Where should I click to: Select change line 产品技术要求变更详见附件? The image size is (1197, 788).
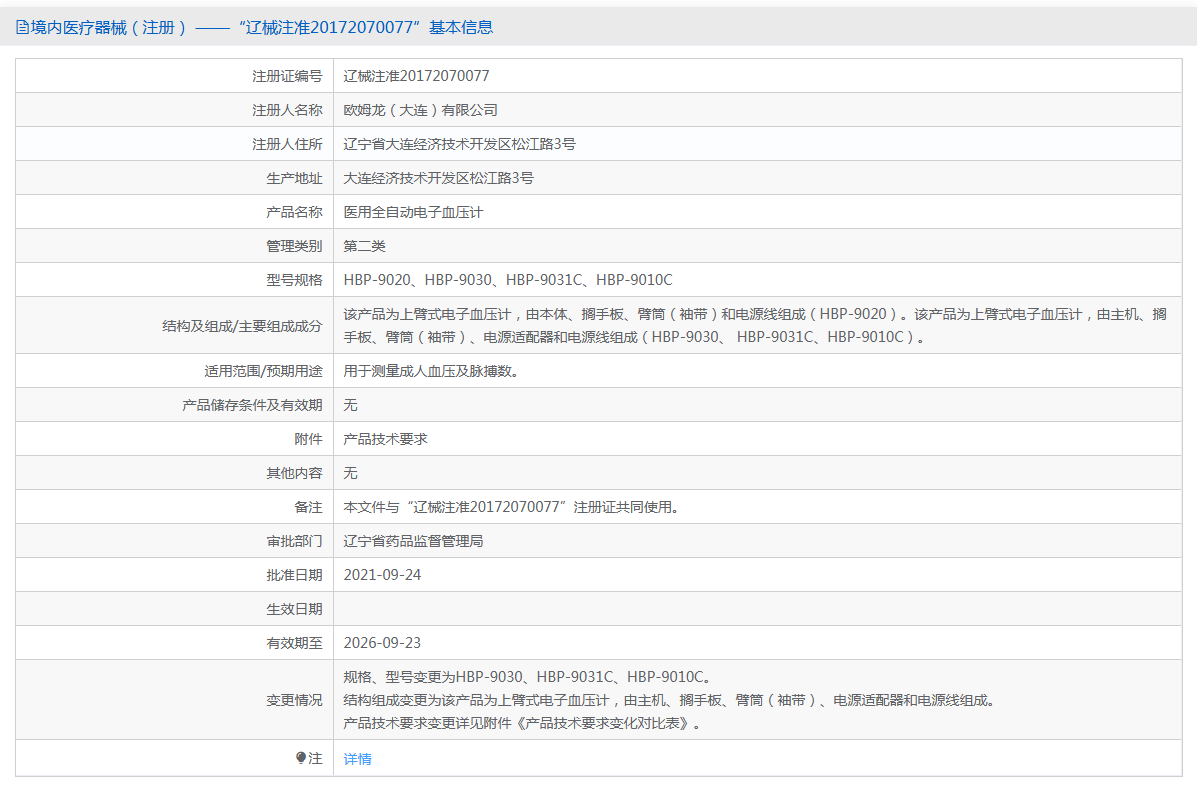tap(523, 723)
